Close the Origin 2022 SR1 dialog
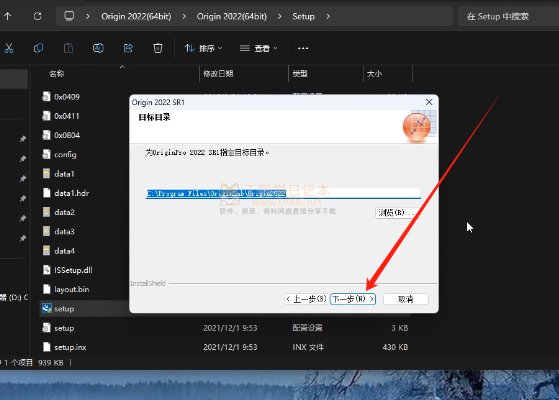Viewport: 559px width, 400px height. tap(429, 102)
